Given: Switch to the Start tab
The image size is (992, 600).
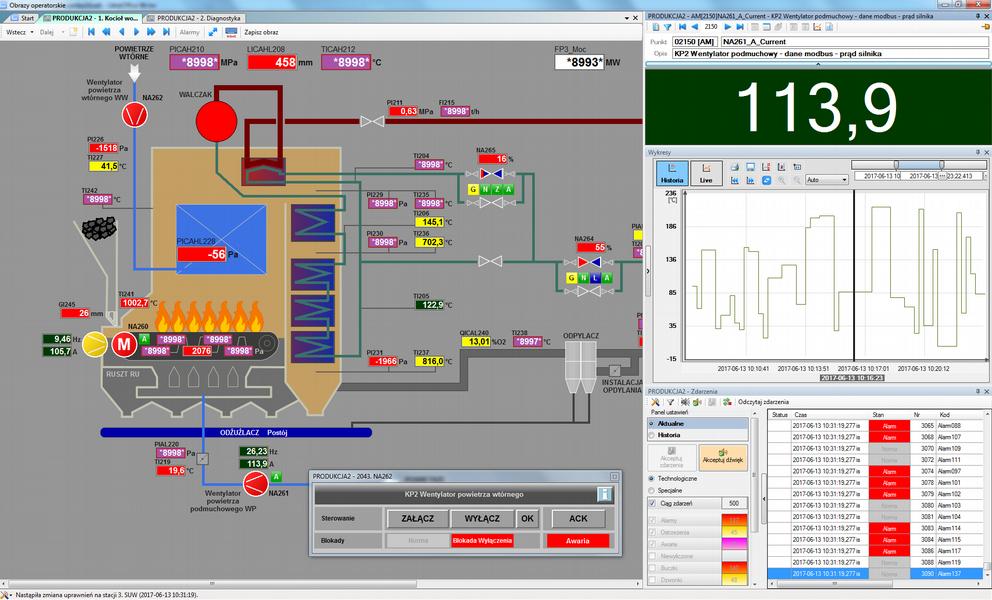Looking at the screenshot, I should tap(23, 18).
